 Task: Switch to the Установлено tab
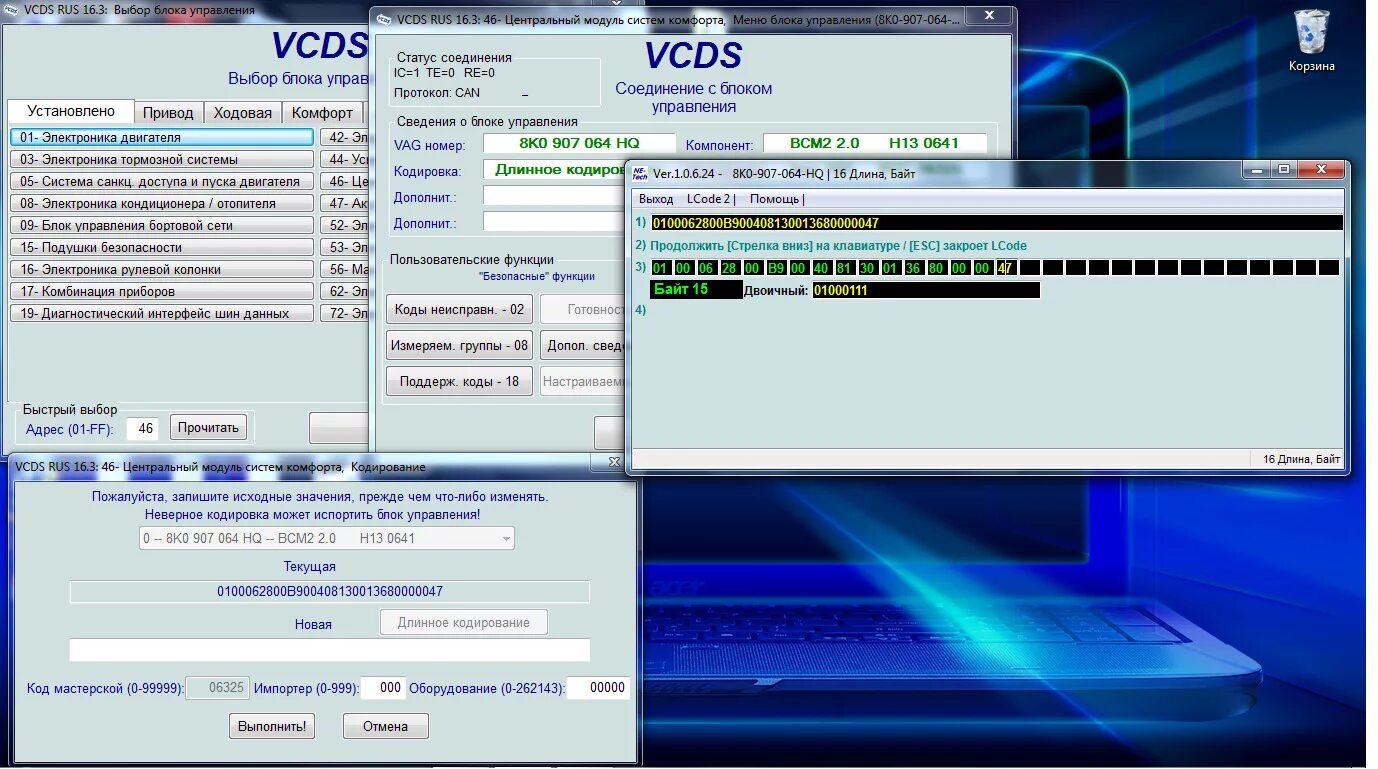71,111
